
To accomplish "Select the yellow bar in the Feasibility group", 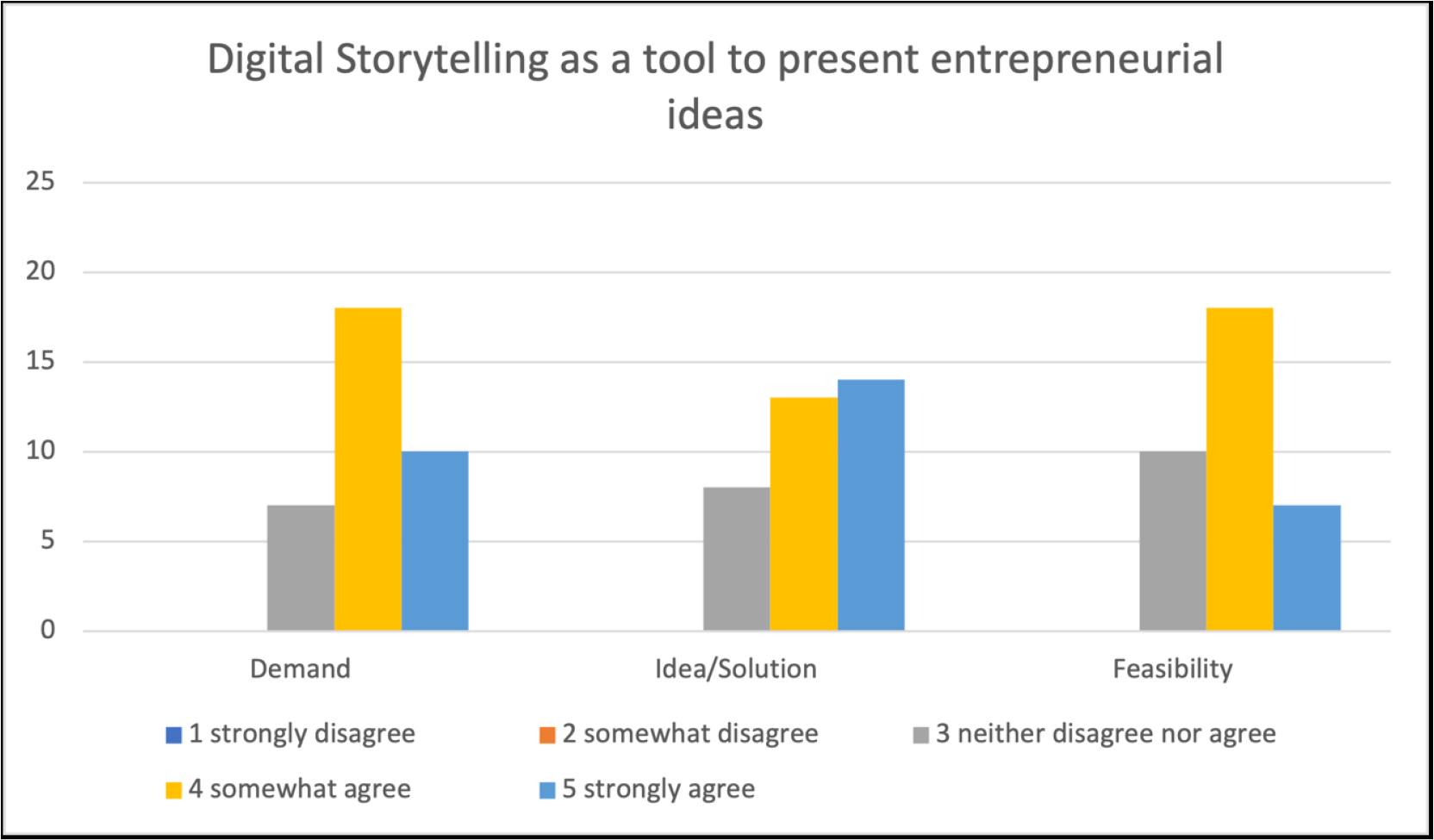I will (1240, 470).
